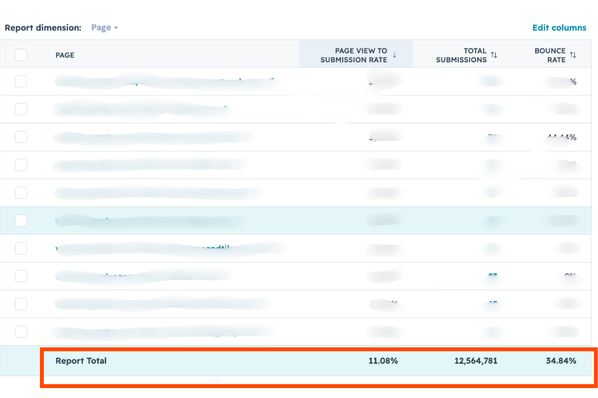The height and width of the screenshot is (398, 598).
Task: Check the eighth table row checkbox
Action: coord(21,276)
